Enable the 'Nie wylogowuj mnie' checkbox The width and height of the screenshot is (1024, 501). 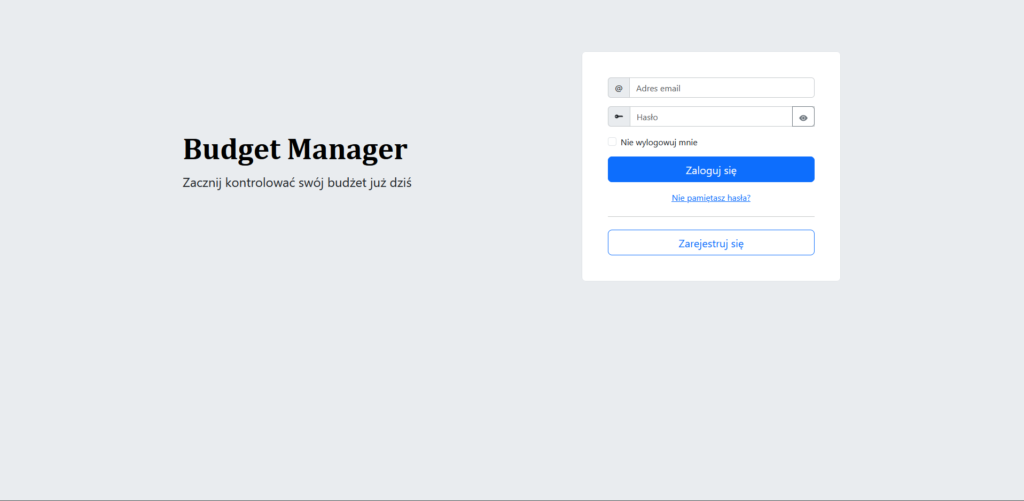point(612,142)
